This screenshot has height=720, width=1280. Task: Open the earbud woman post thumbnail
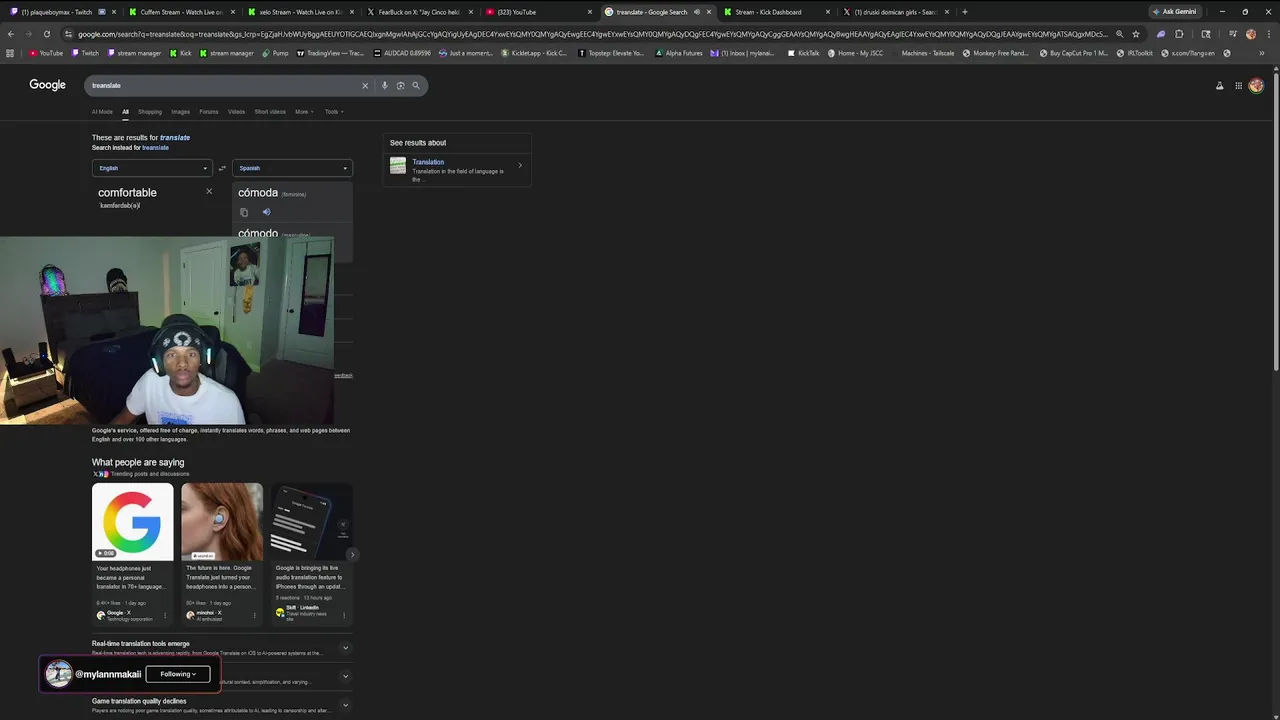click(x=222, y=522)
